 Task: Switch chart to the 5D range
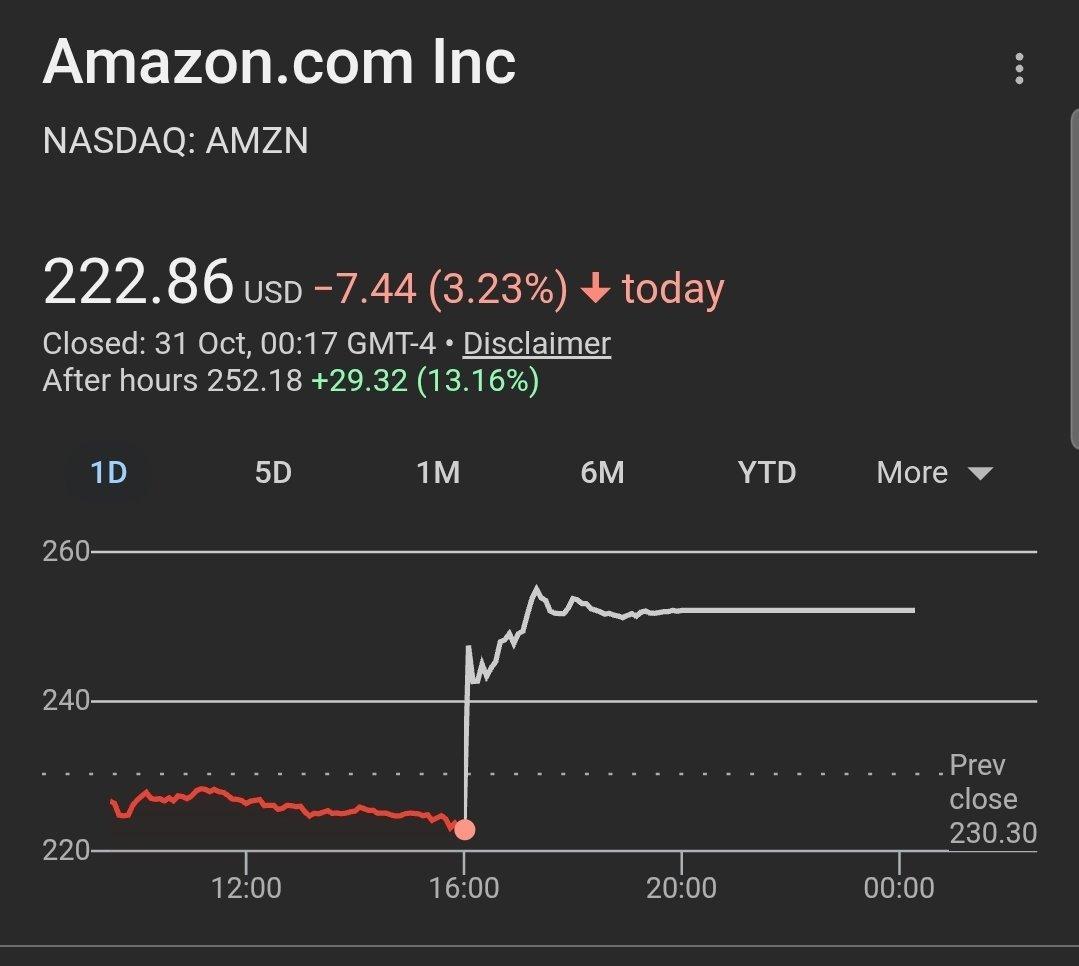273,473
